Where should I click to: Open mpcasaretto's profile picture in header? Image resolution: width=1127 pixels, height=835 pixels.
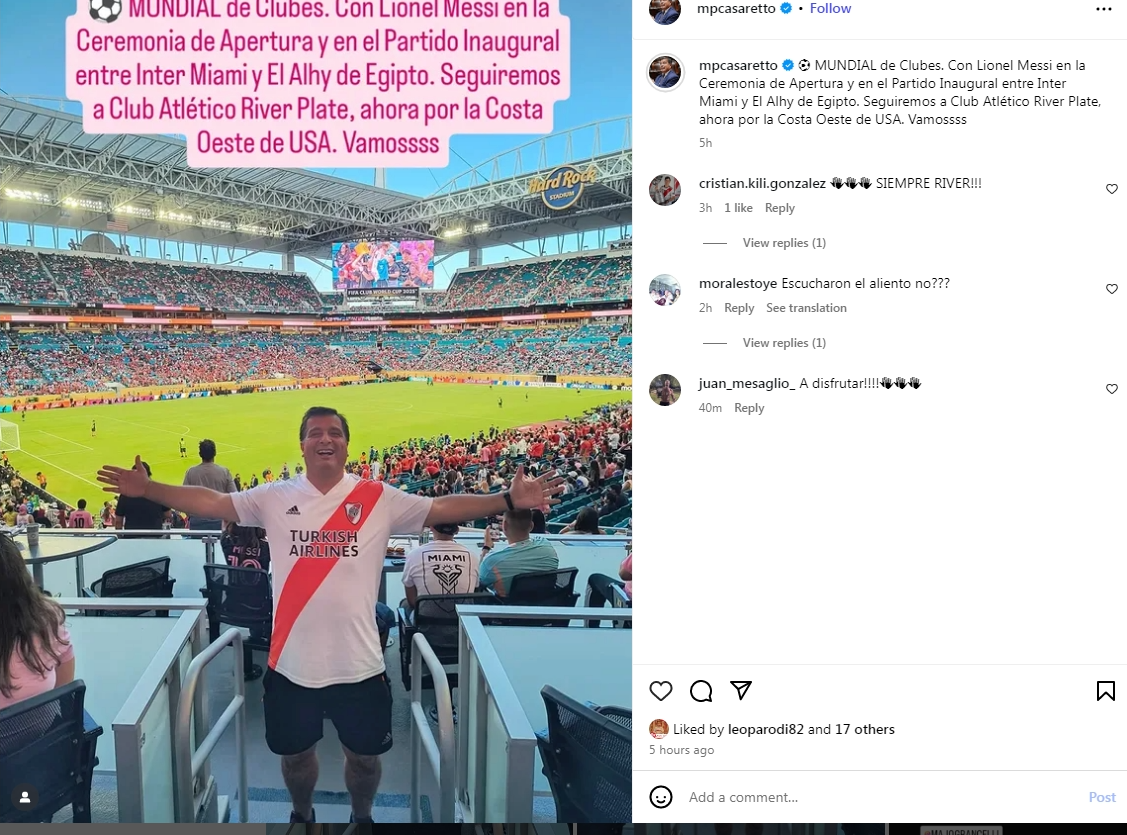(x=665, y=10)
